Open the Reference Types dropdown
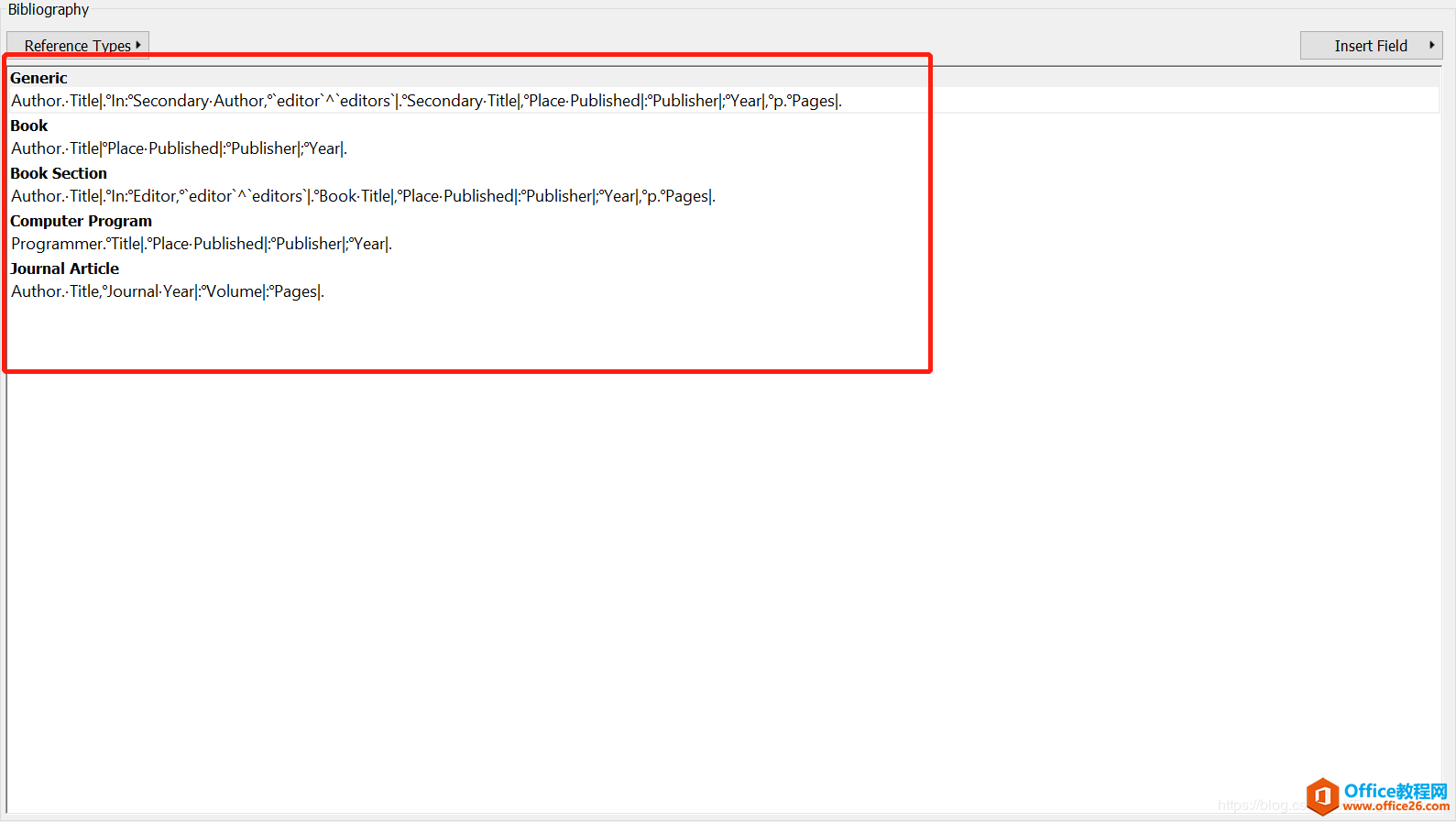Viewport: 1456px width, 822px height. pos(78,46)
